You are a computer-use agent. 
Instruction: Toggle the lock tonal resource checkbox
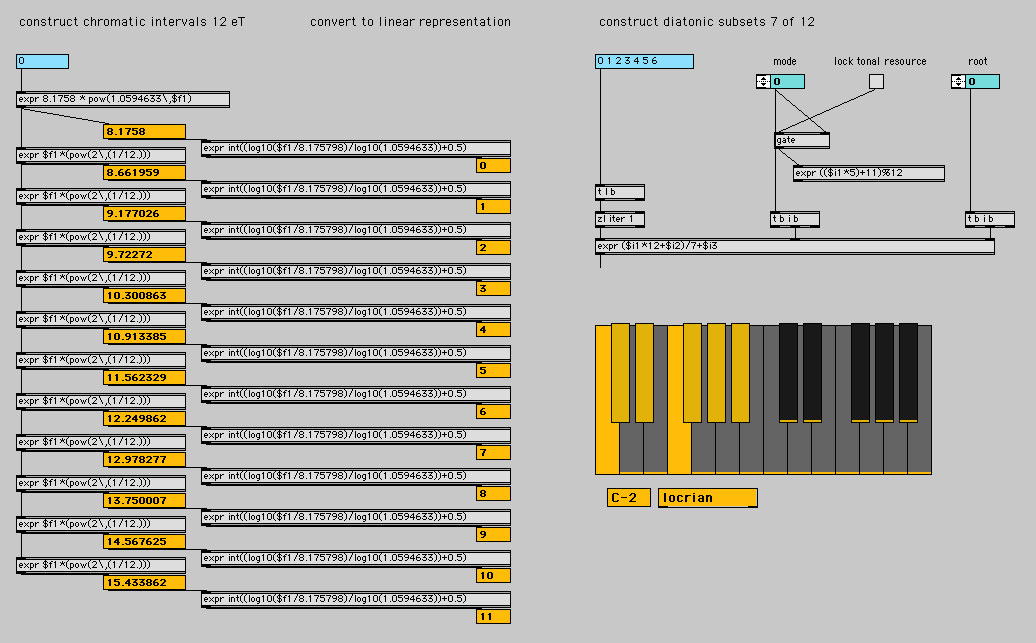point(876,81)
